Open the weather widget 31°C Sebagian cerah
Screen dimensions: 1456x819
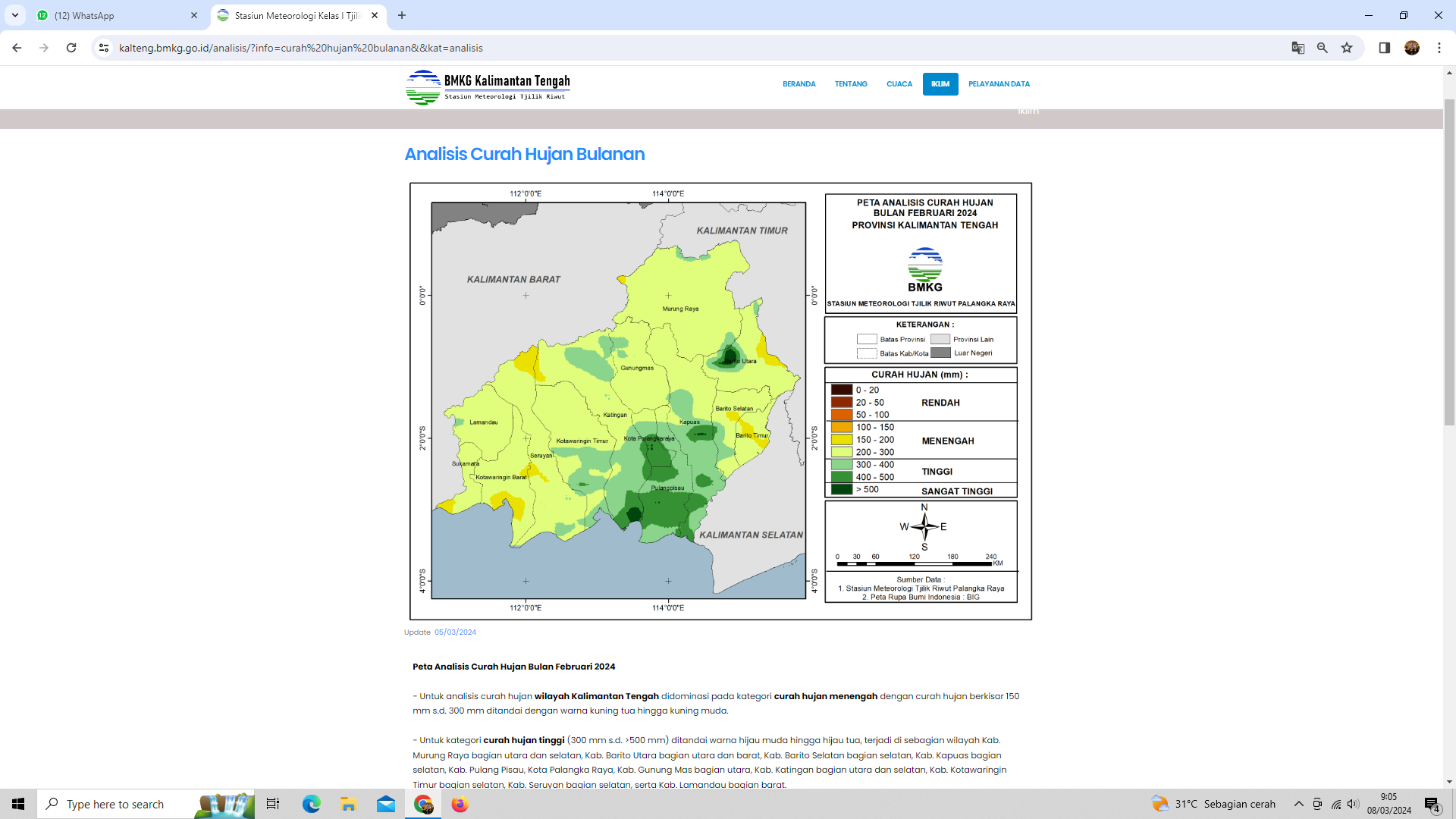click(1213, 804)
